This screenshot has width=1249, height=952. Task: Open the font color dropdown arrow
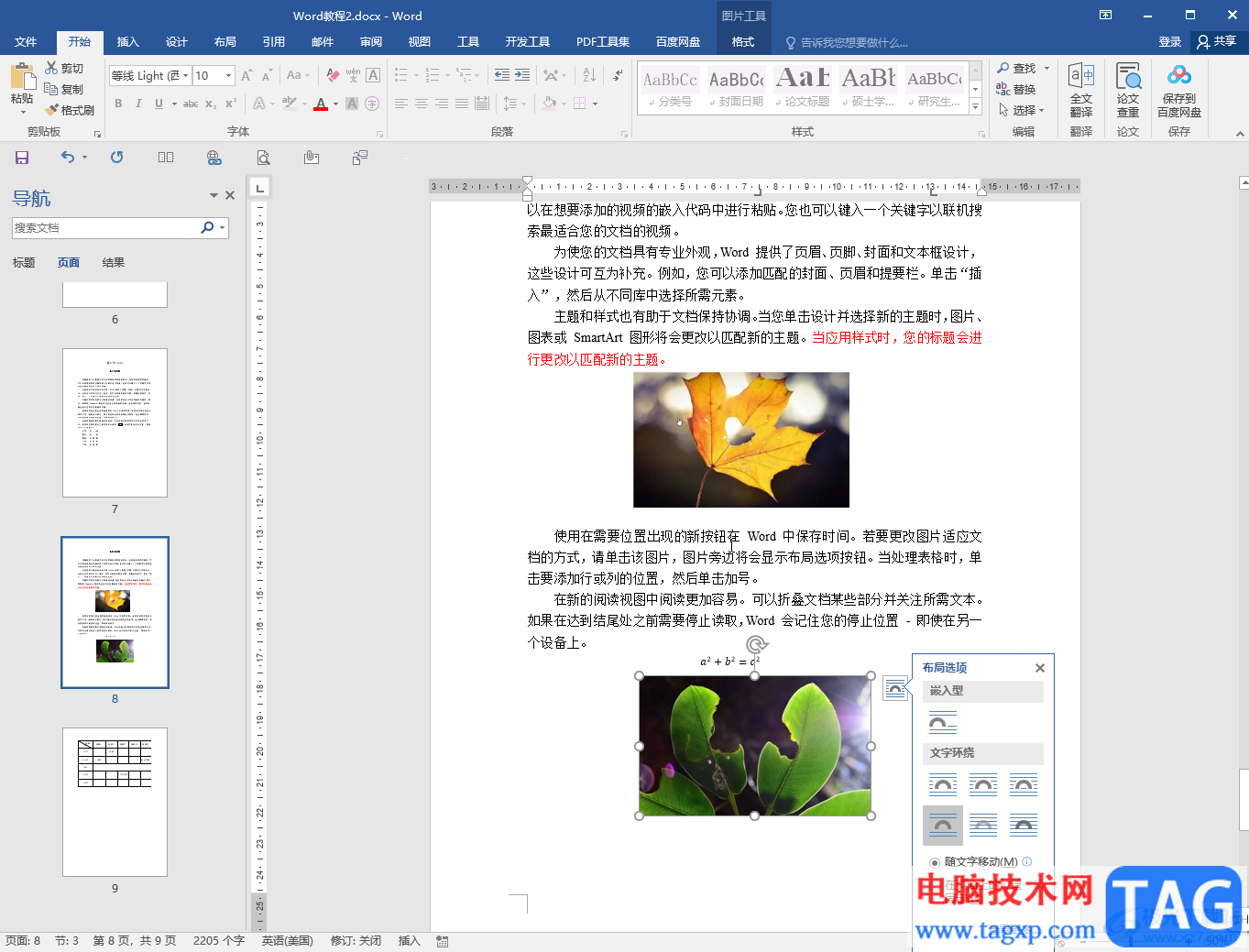click(x=335, y=104)
